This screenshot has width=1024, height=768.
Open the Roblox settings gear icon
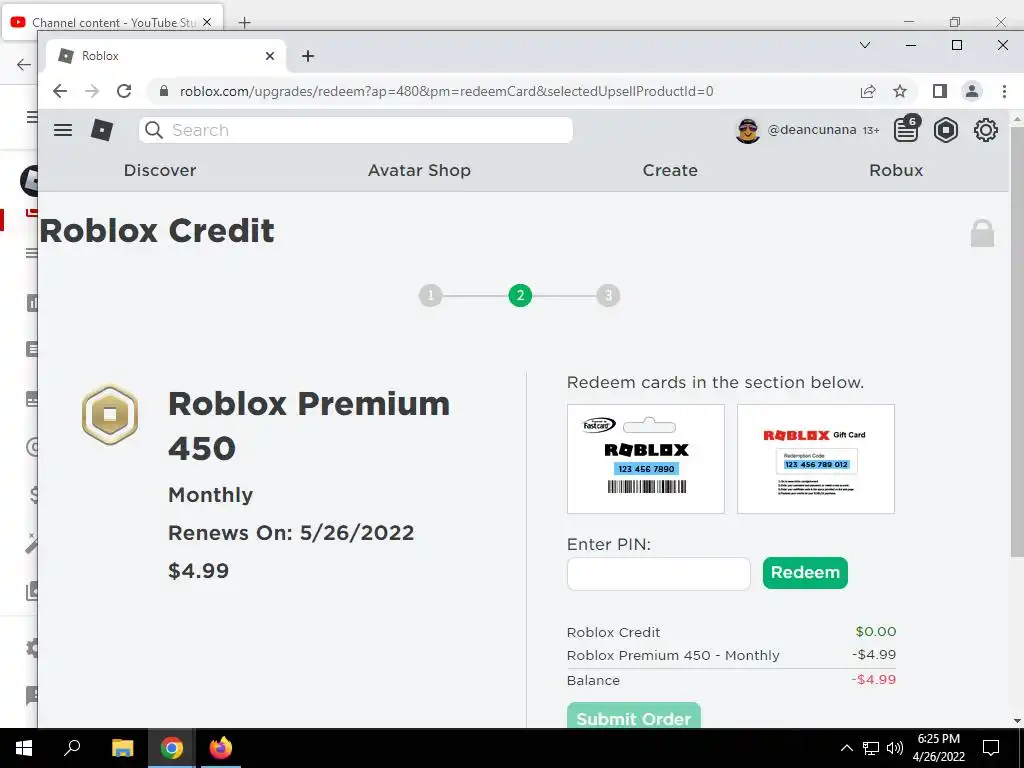[x=985, y=130]
